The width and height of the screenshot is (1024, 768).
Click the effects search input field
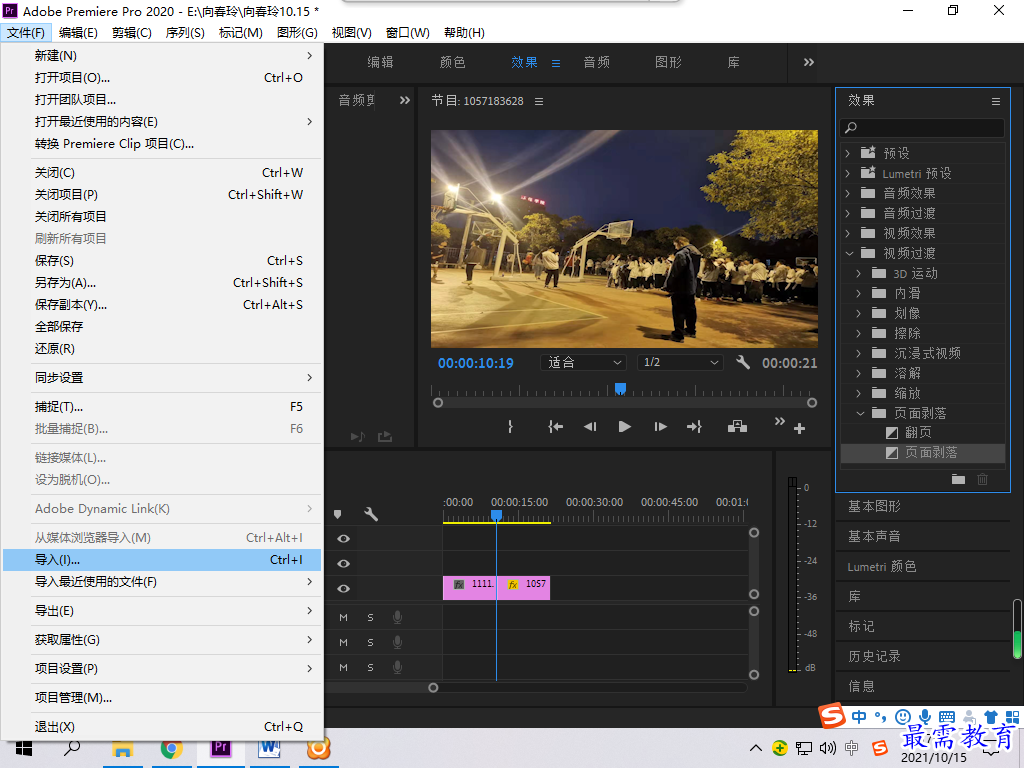[922, 127]
